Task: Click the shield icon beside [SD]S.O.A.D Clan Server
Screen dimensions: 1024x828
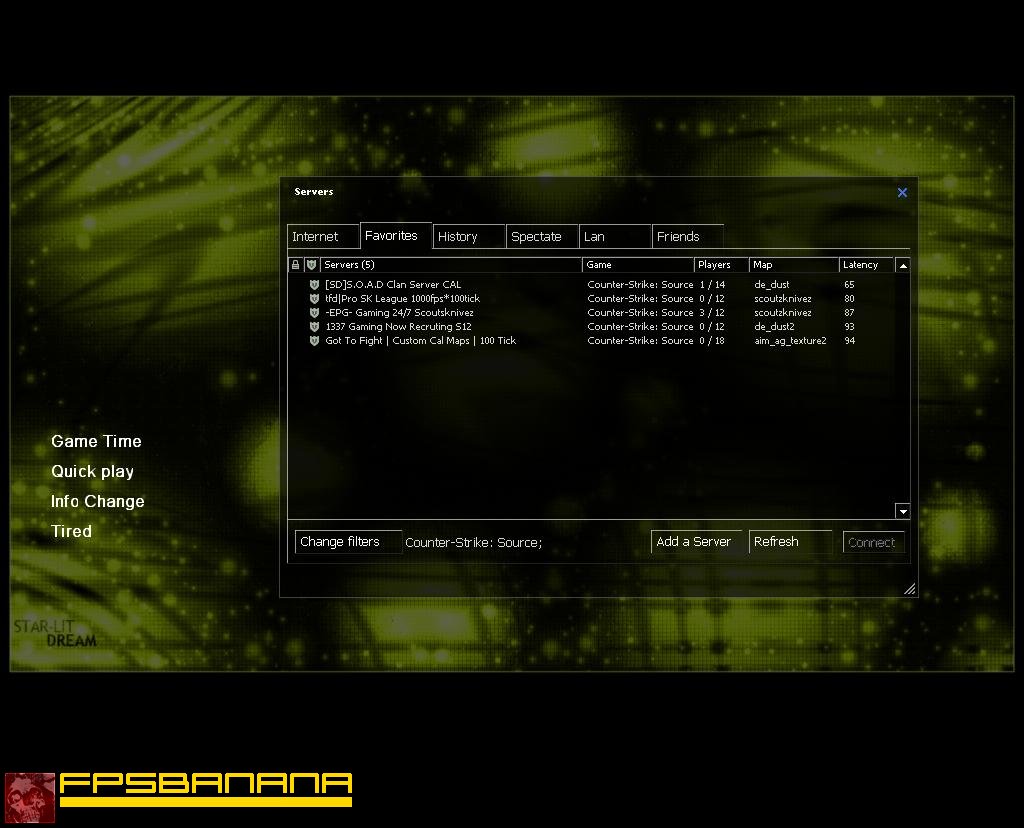Action: pyautogui.click(x=314, y=285)
